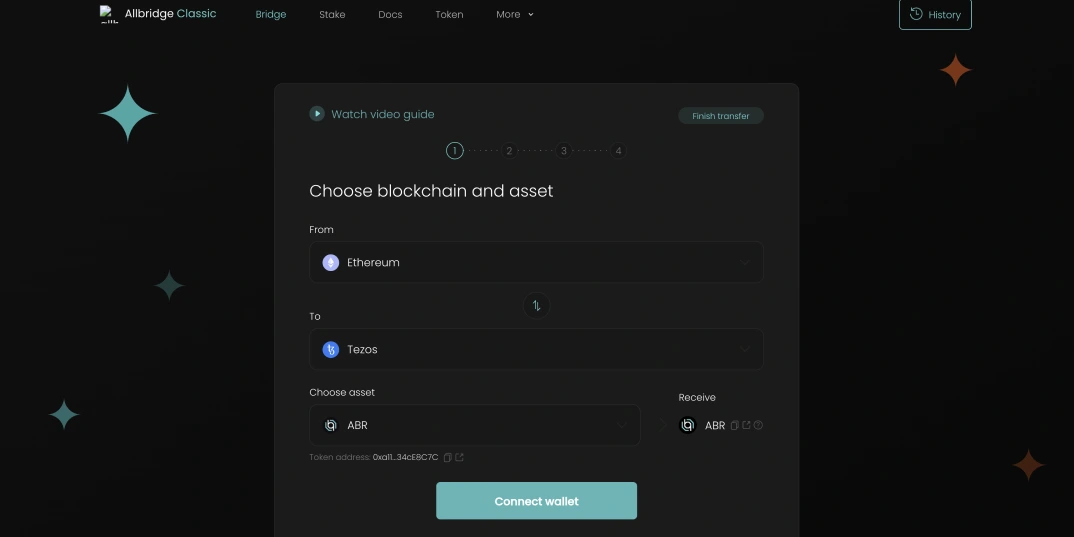Open the Docs navigation item

pos(390,15)
